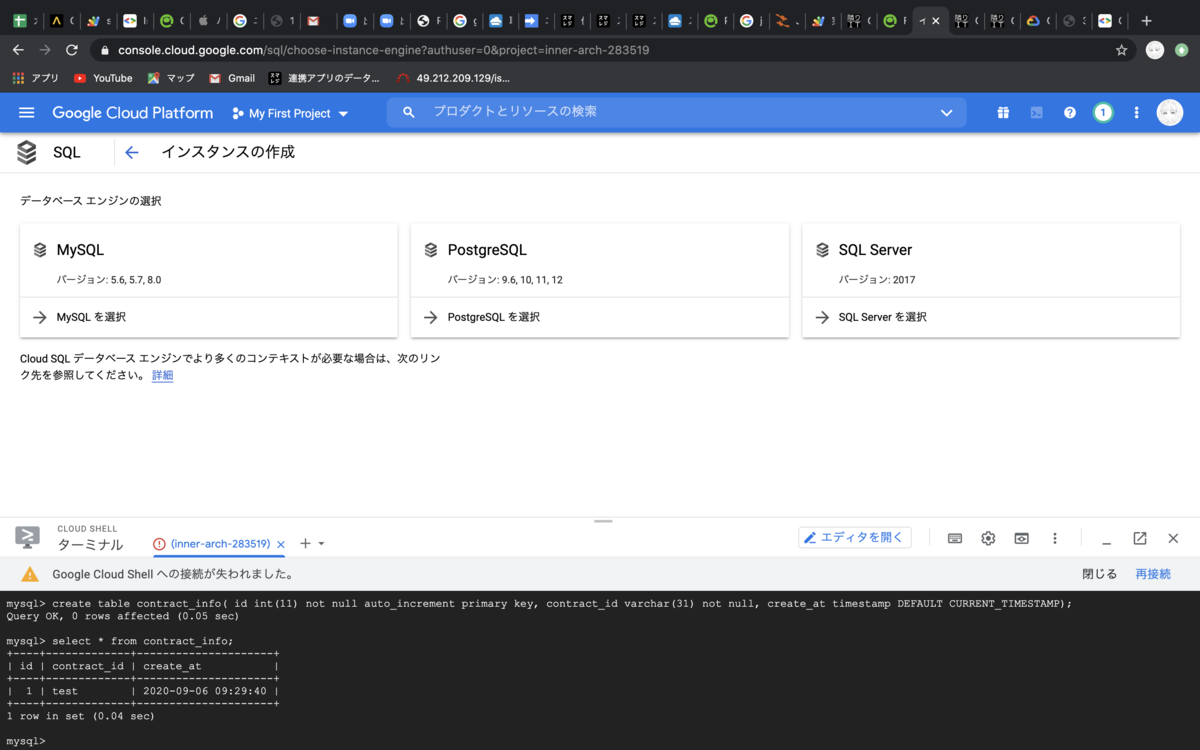Click the SQL service icon beside the page title
The image size is (1200, 750).
click(x=26, y=152)
